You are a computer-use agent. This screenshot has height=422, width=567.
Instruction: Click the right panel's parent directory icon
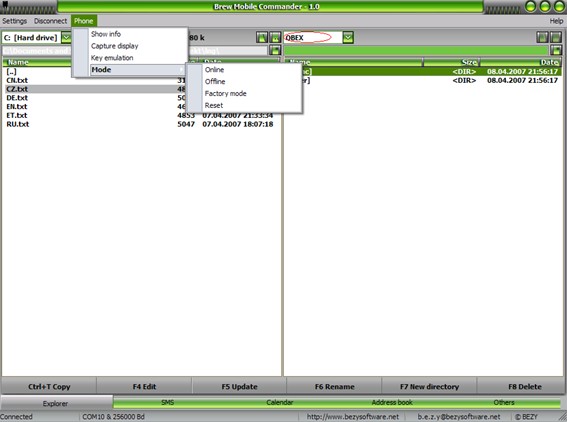(556, 37)
